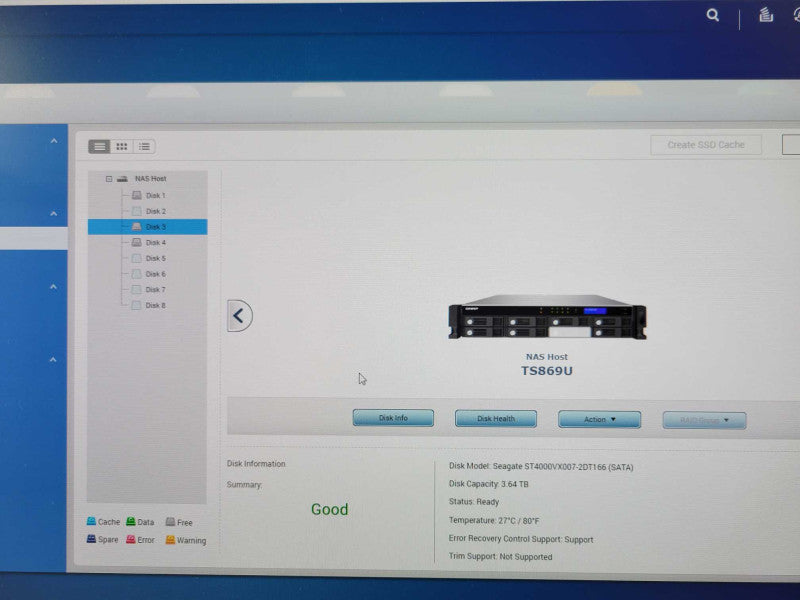Click the Disk Information heading
The image size is (800, 600).
[256, 463]
